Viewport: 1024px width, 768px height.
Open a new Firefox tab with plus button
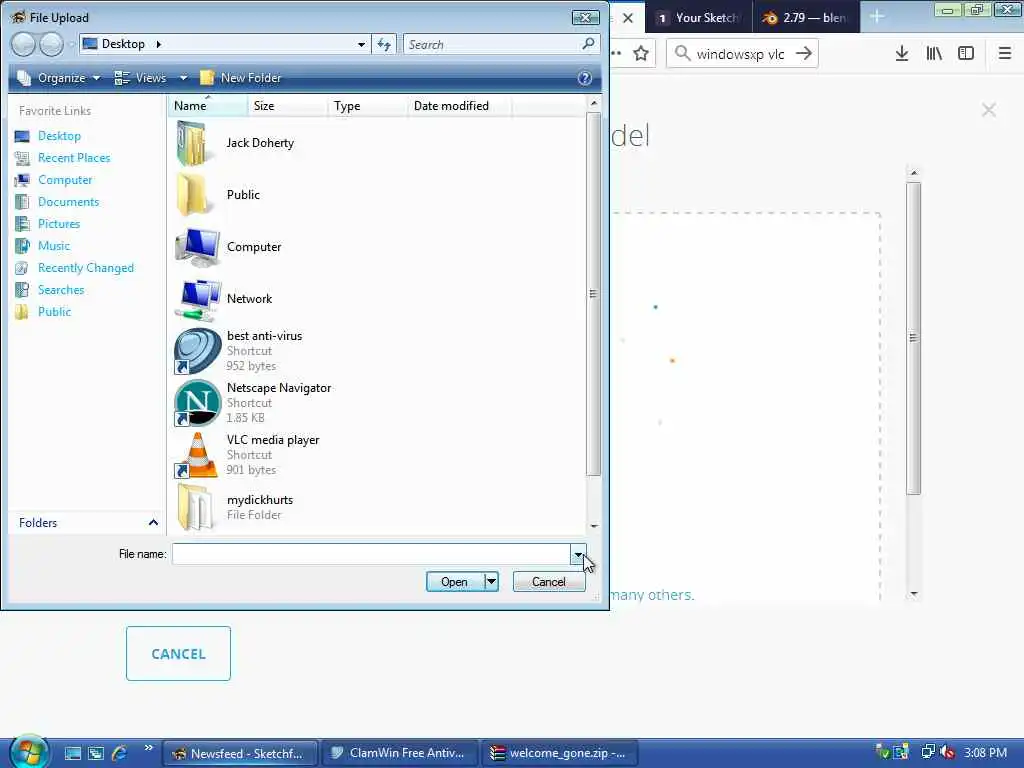point(877,17)
